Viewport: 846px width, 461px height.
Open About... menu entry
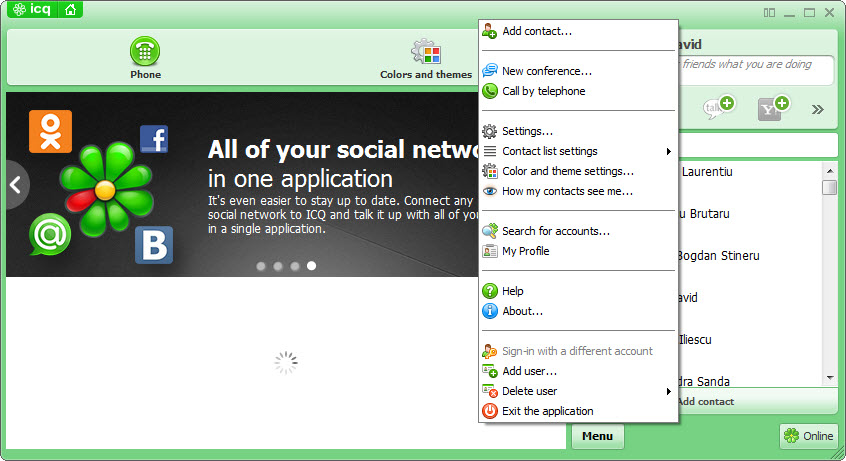(578, 311)
